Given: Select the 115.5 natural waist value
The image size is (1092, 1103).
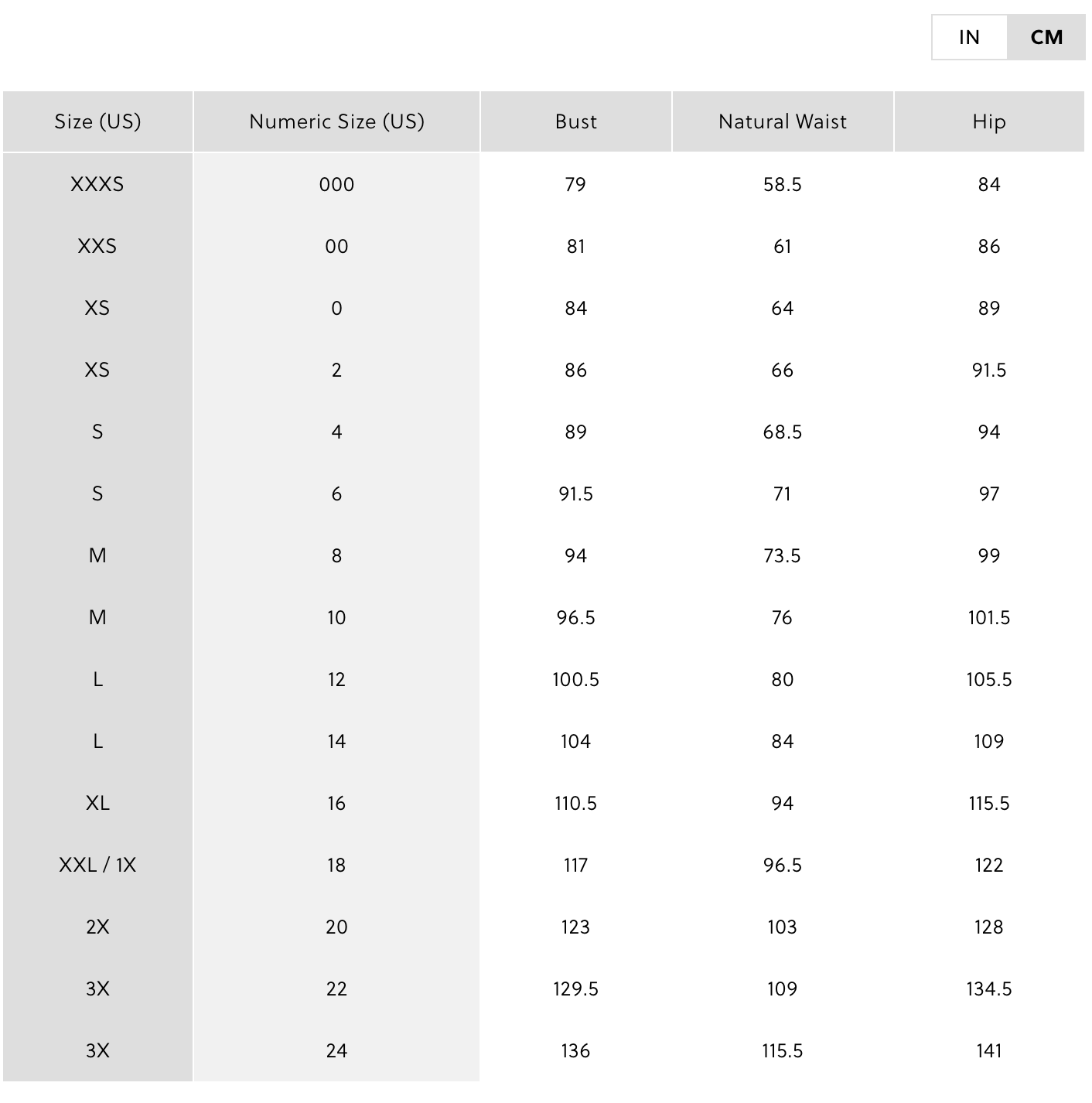Looking at the screenshot, I should point(782,1050).
